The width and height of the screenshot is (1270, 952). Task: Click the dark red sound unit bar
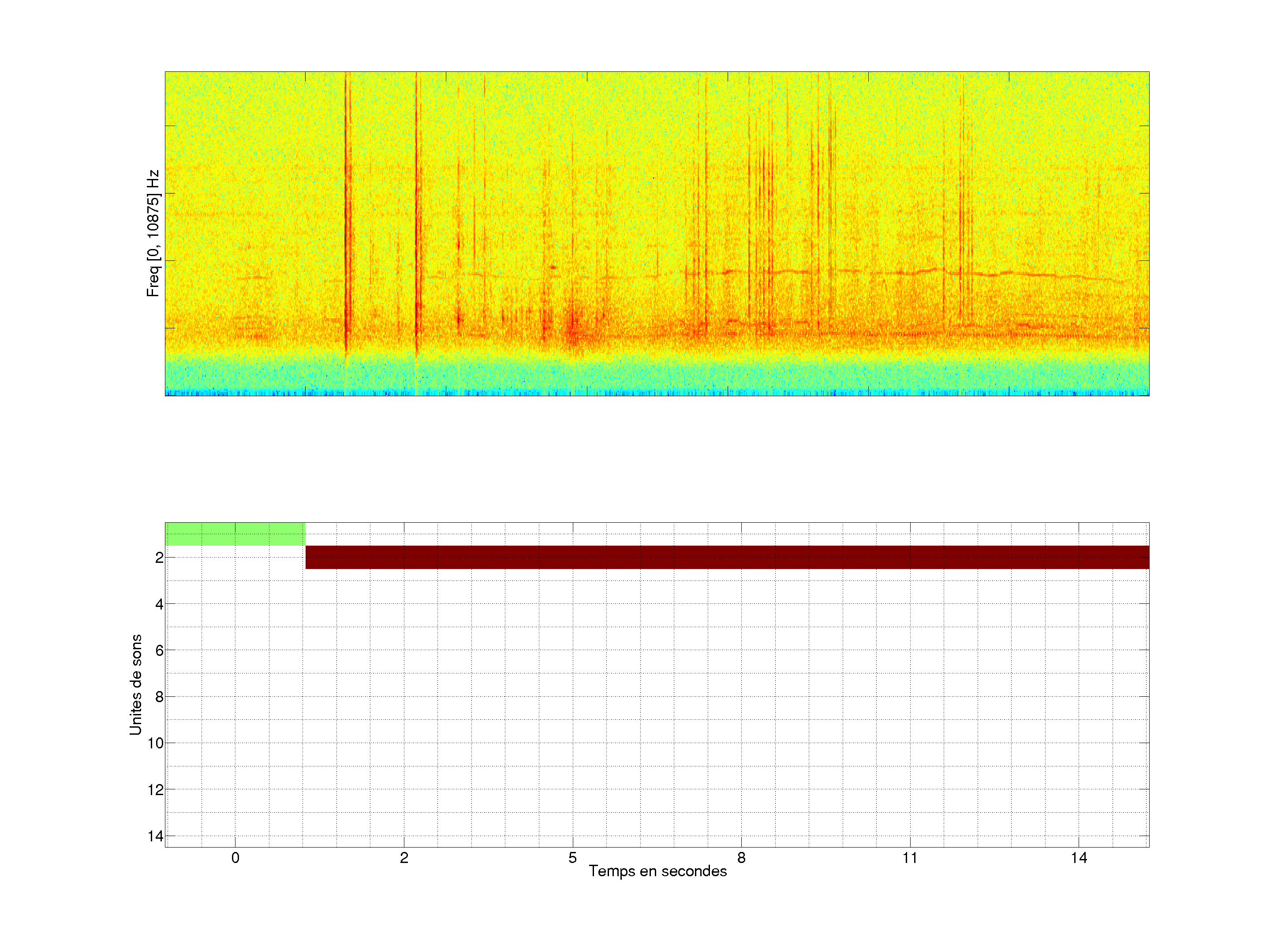coord(727,557)
